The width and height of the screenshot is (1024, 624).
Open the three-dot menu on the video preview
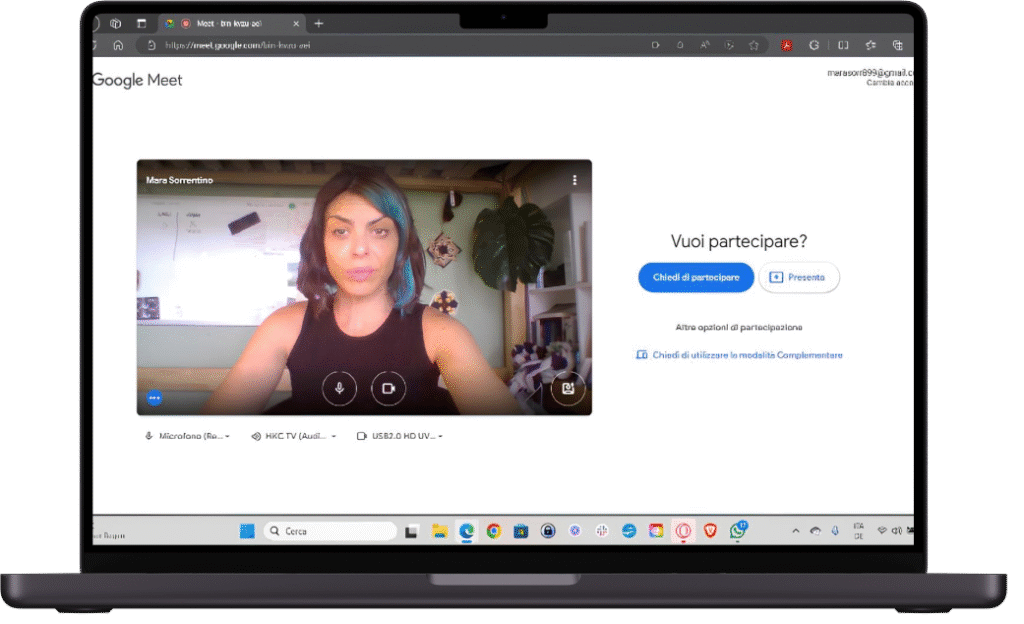(x=574, y=180)
